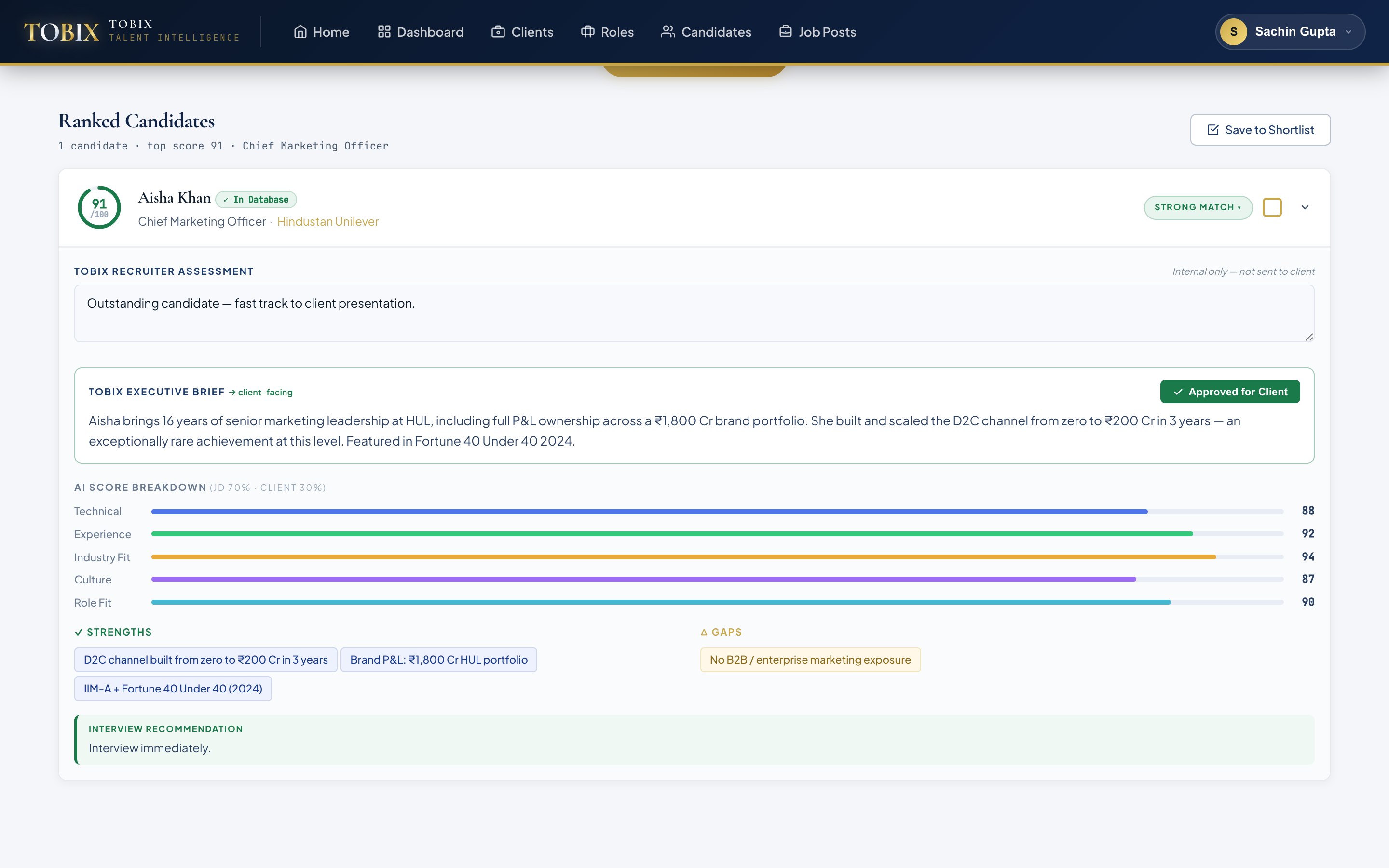Click the executive brief paragraph text

click(664, 431)
